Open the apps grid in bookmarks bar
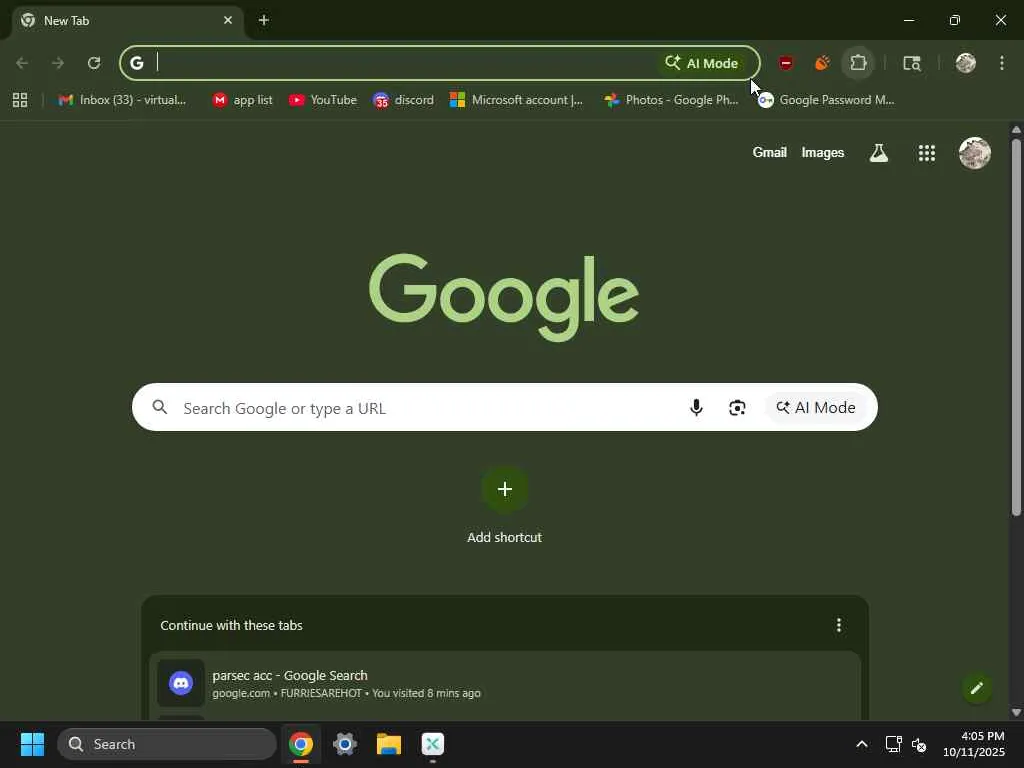The height and width of the screenshot is (768, 1024). pyautogui.click(x=20, y=100)
